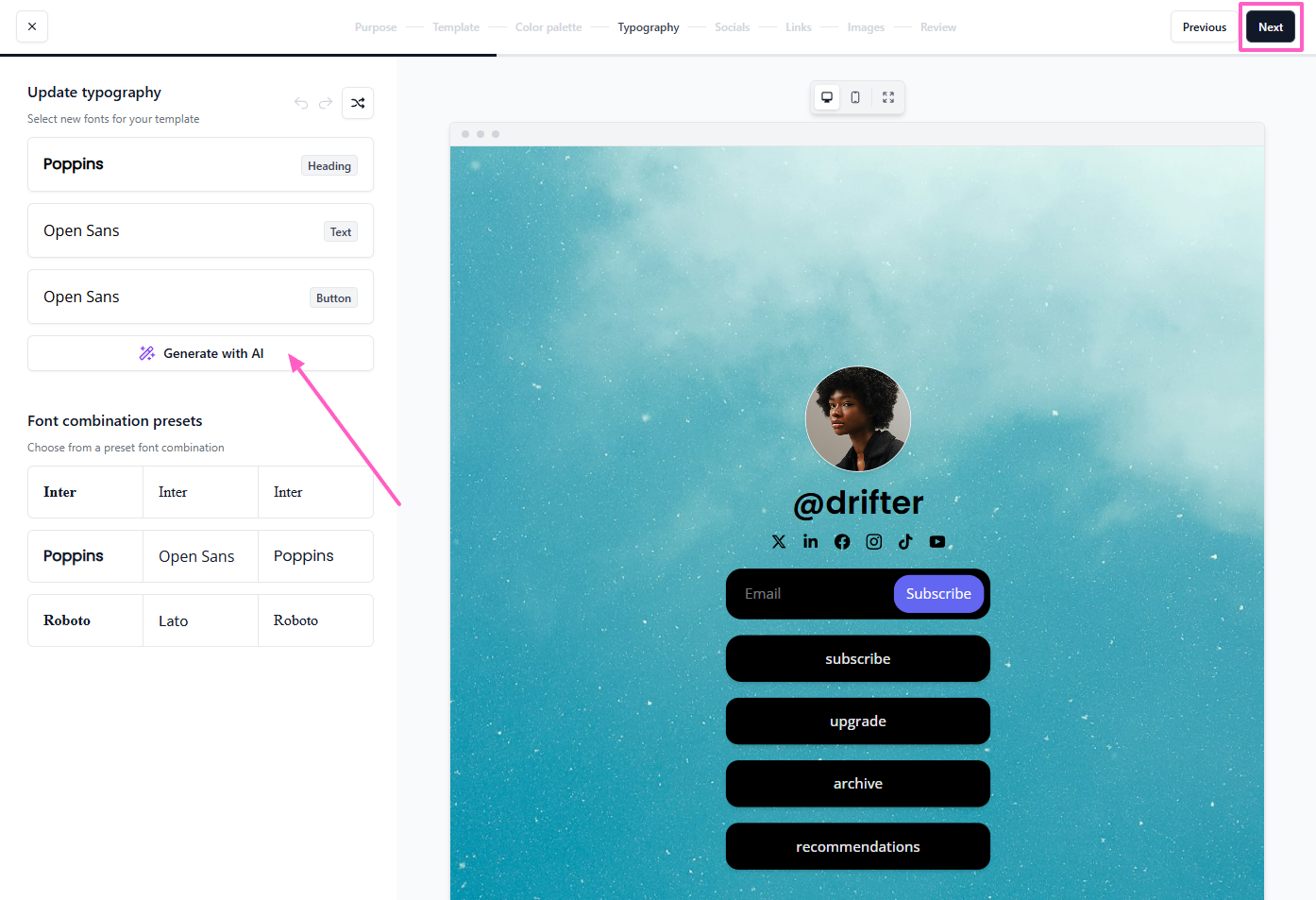Click the Instagram icon in preview
The height and width of the screenshot is (900, 1316).
point(874,541)
